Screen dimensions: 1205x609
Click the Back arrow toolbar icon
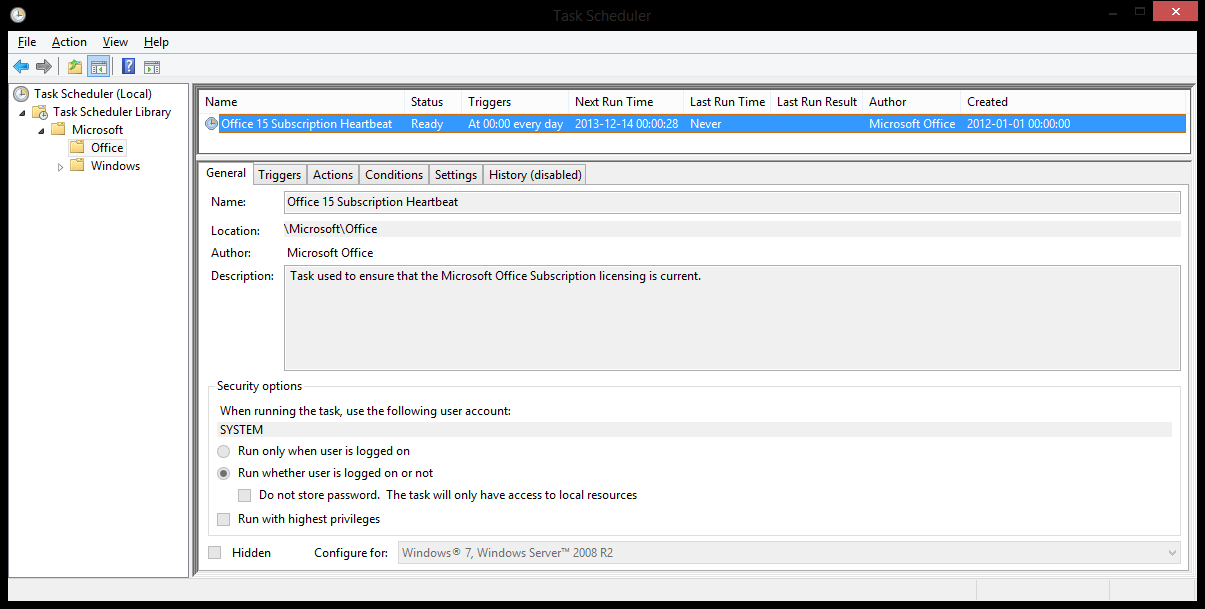coord(21,67)
